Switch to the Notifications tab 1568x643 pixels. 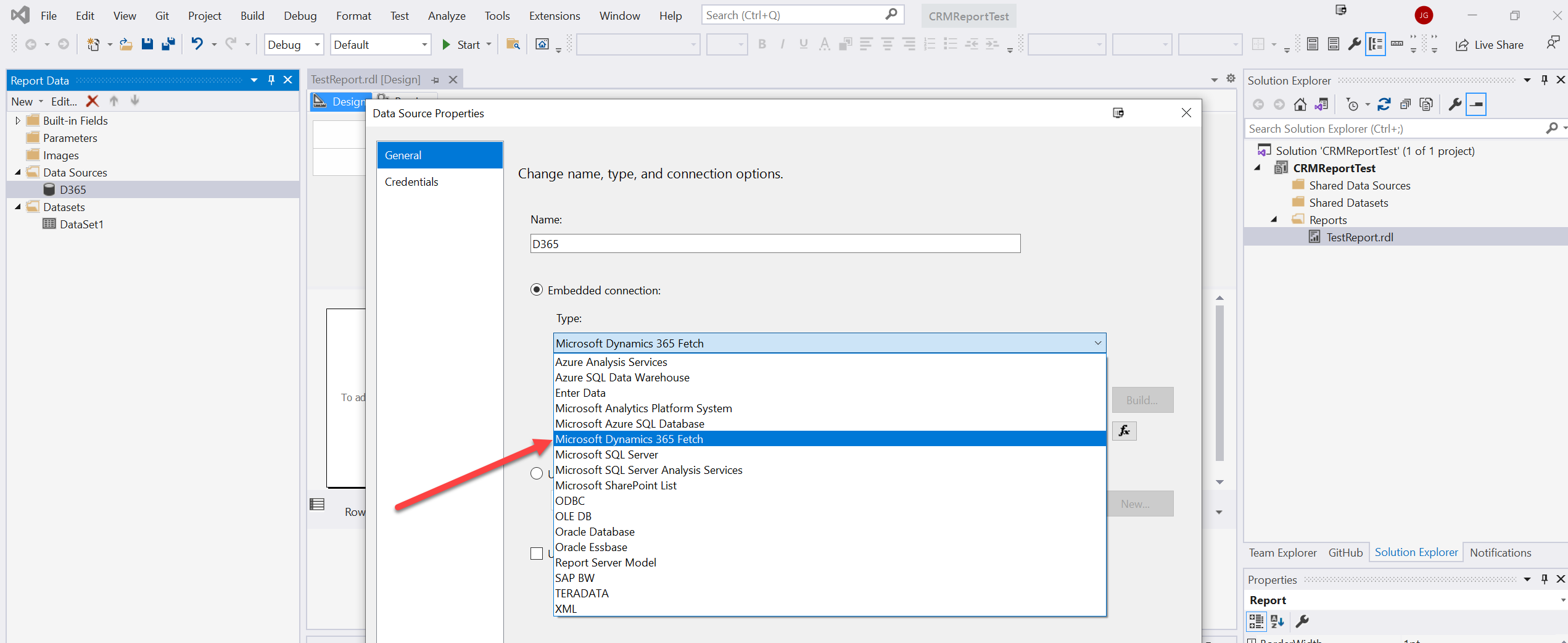[1500, 553]
